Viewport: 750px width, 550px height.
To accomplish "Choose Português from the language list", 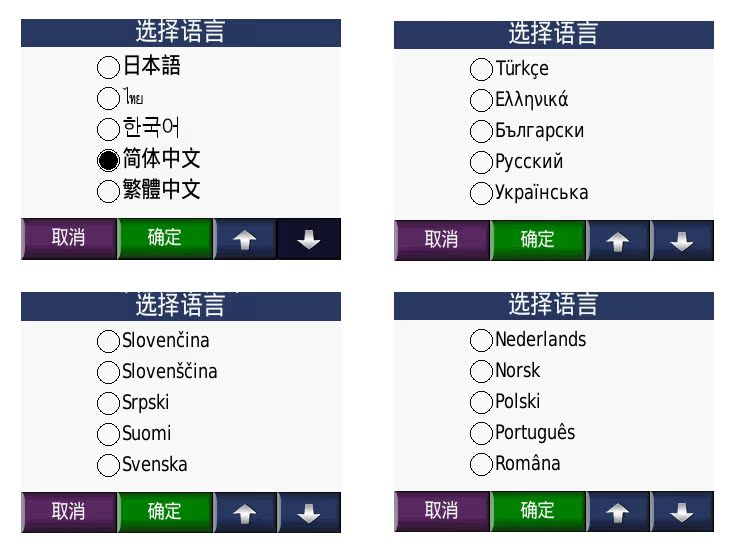I will coord(481,433).
